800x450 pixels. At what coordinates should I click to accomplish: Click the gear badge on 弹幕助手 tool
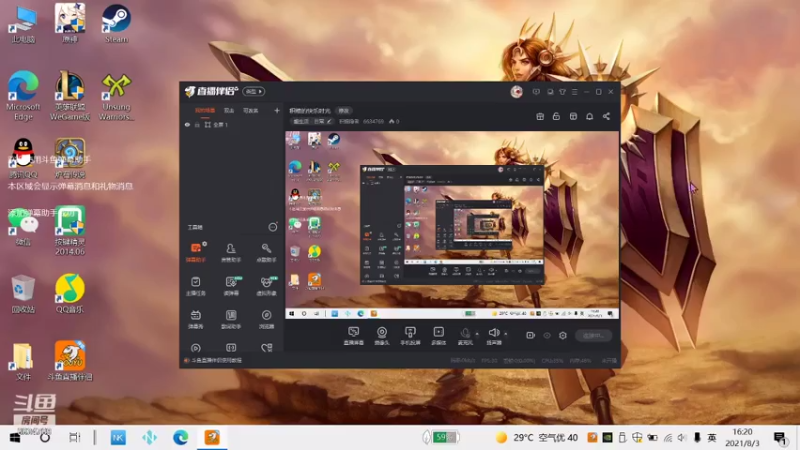pos(205,244)
